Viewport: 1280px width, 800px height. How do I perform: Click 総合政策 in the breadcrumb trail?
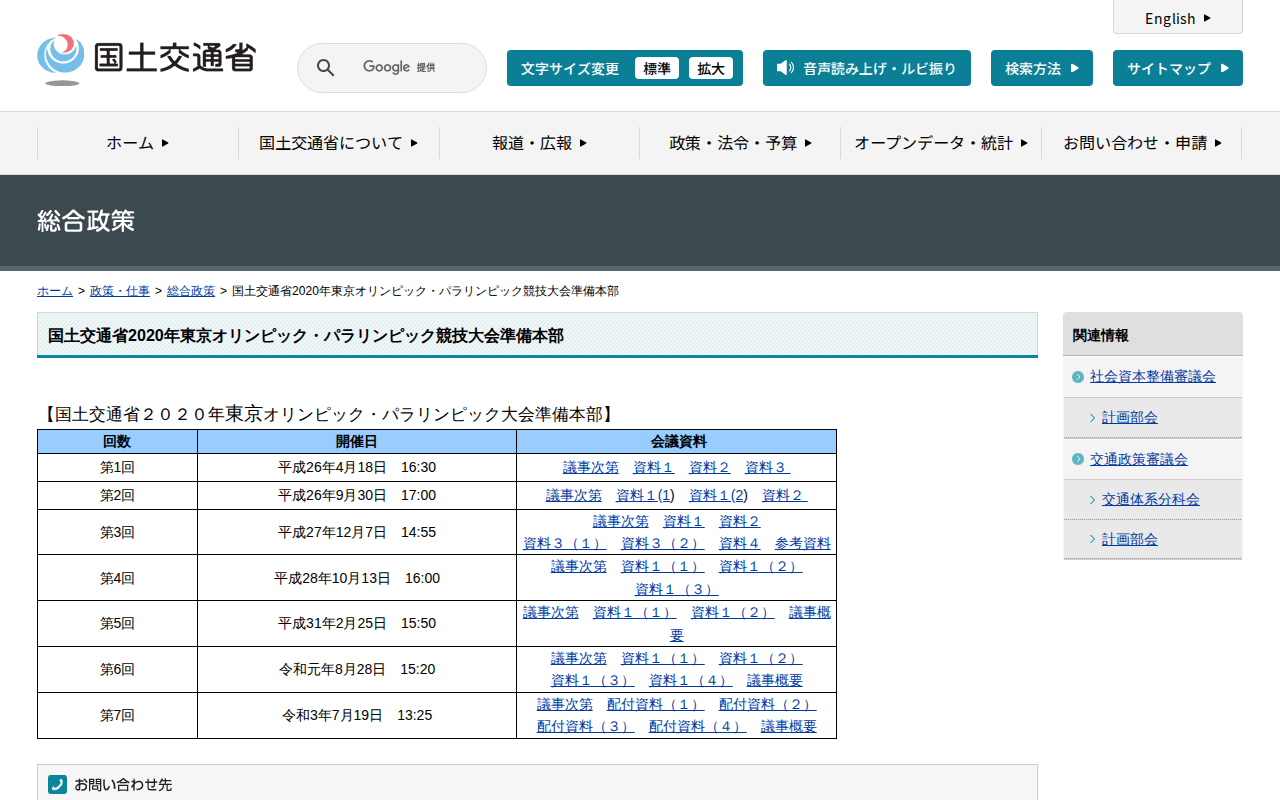[191, 291]
